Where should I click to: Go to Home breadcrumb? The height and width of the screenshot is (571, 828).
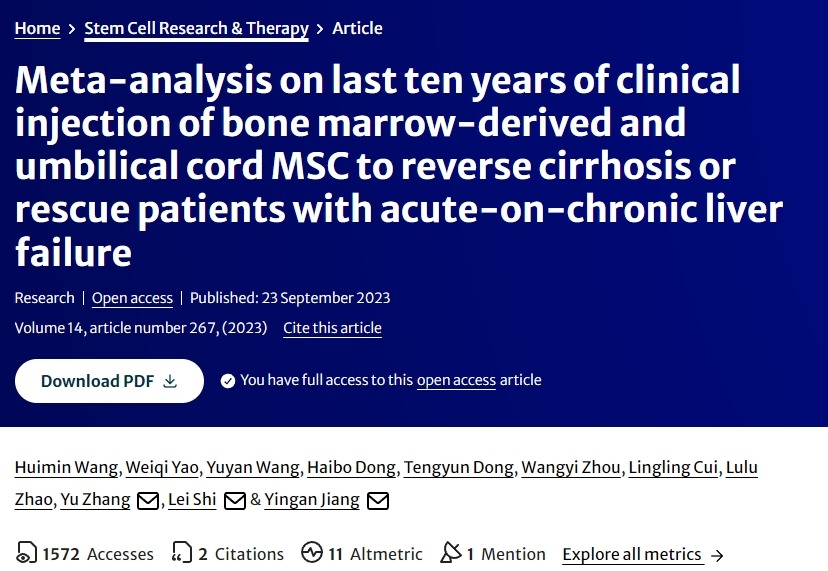click(x=37, y=28)
